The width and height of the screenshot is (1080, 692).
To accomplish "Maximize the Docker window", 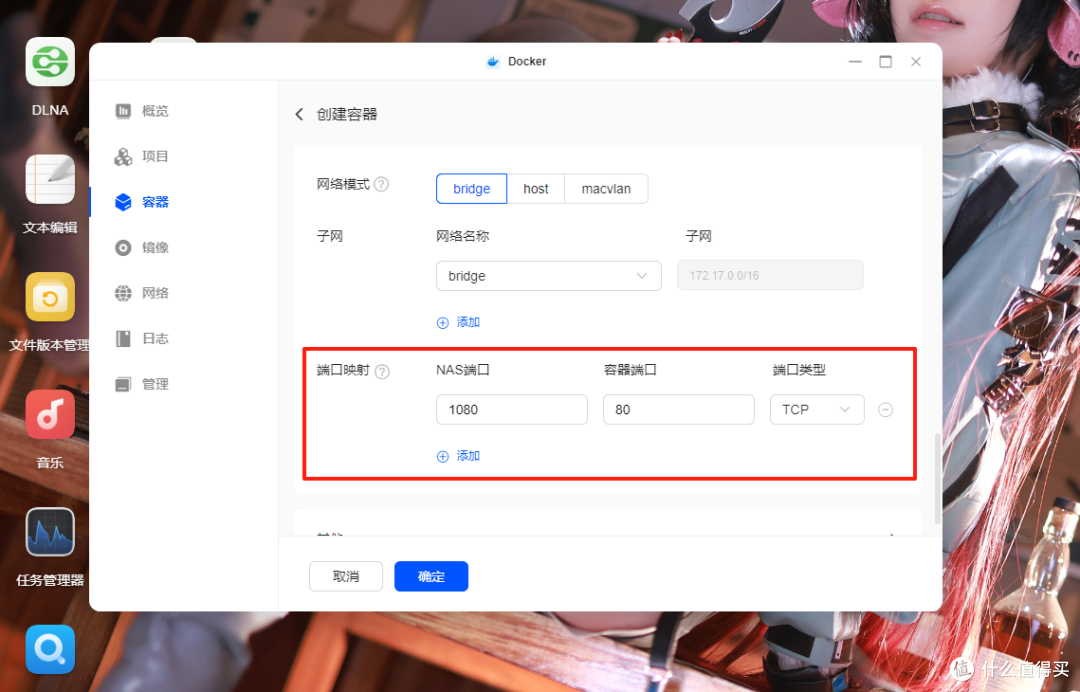I will pos(886,62).
